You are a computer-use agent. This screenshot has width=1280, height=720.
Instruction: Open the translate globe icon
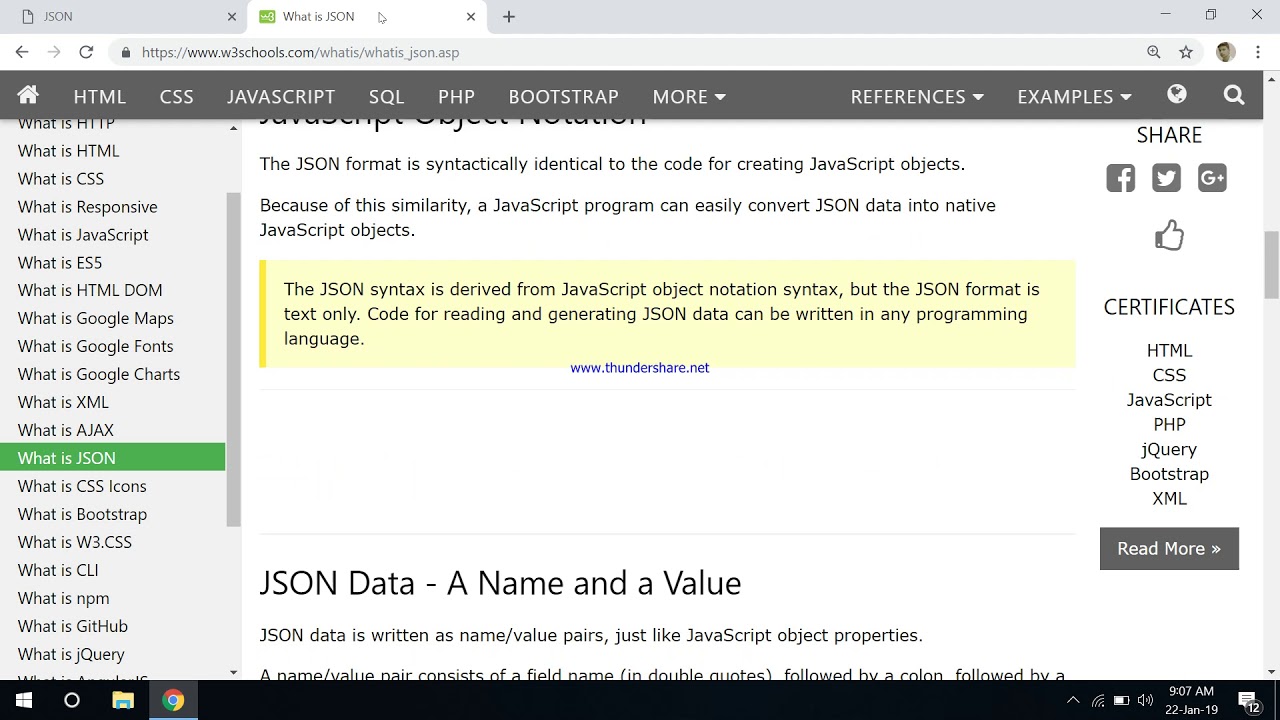click(1177, 95)
